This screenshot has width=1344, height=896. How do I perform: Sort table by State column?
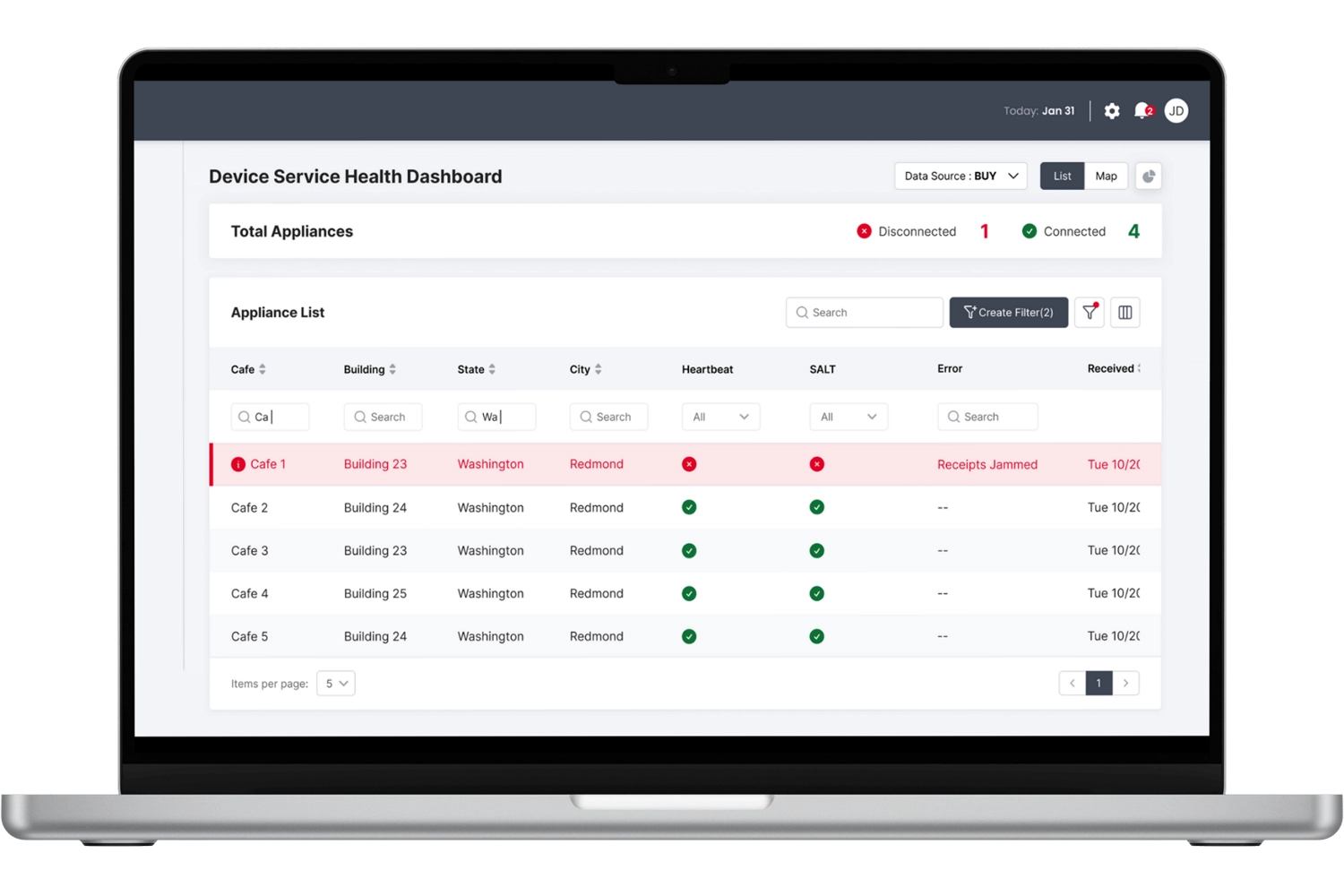[x=492, y=369]
